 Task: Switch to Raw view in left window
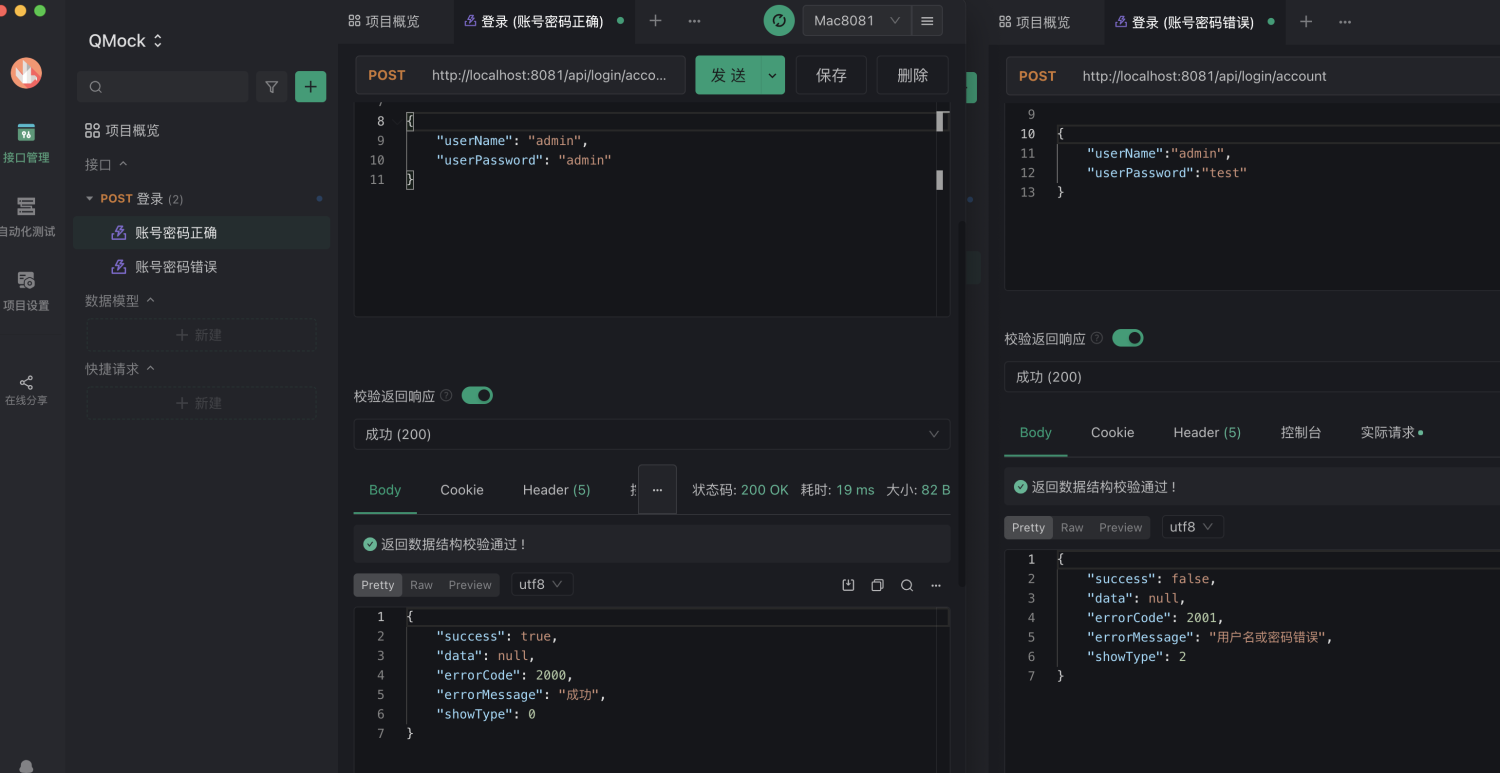[x=421, y=585]
